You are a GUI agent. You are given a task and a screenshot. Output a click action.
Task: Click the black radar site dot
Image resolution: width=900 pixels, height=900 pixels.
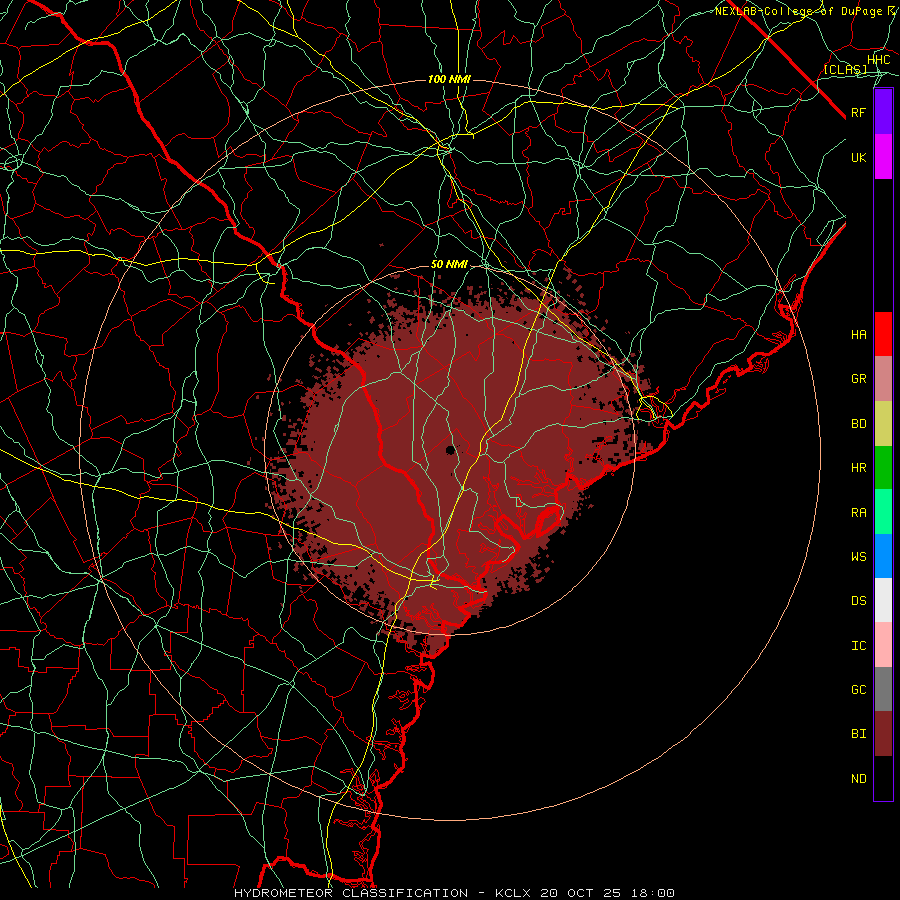(451, 450)
